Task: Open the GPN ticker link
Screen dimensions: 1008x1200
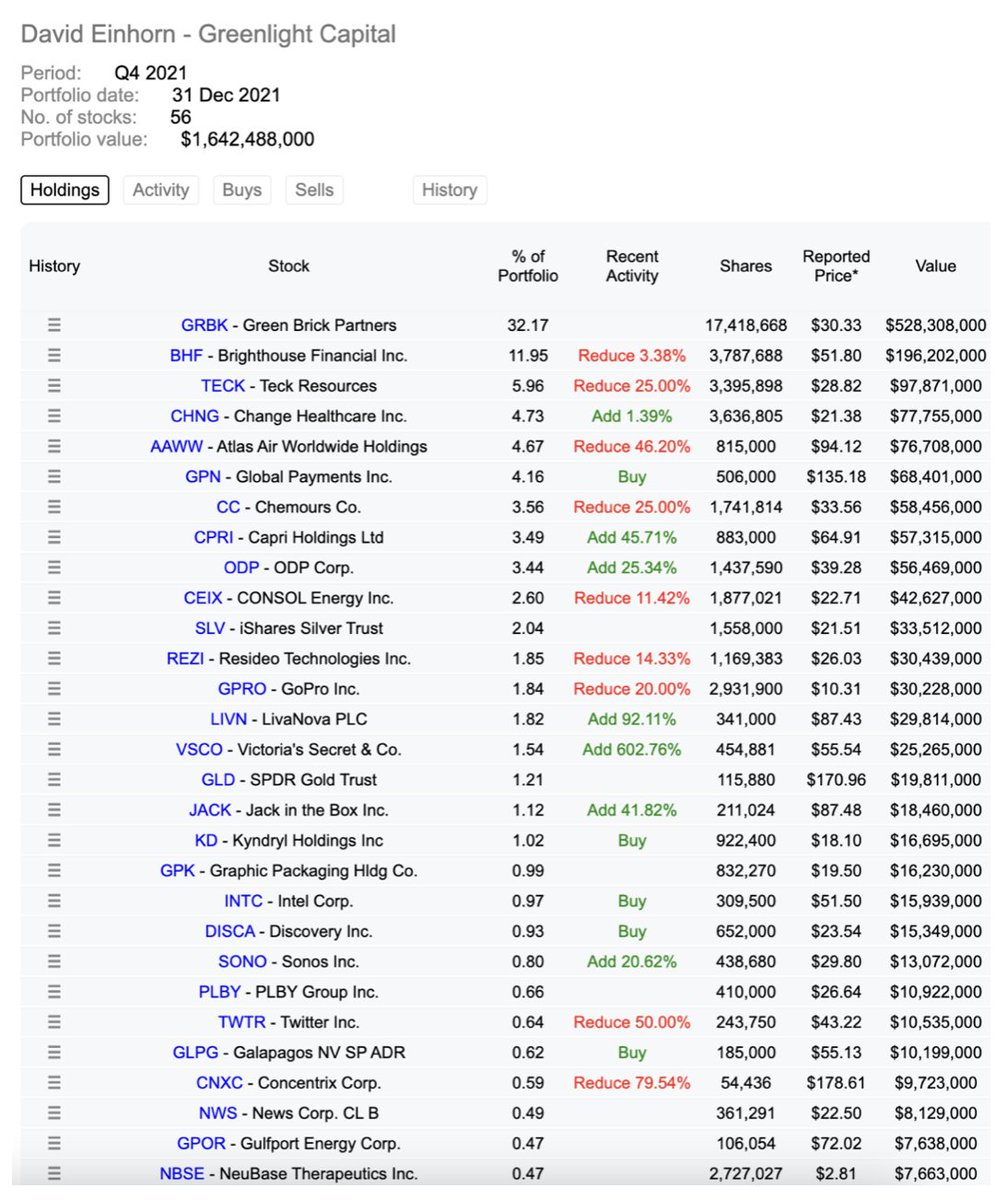Action: (202, 476)
